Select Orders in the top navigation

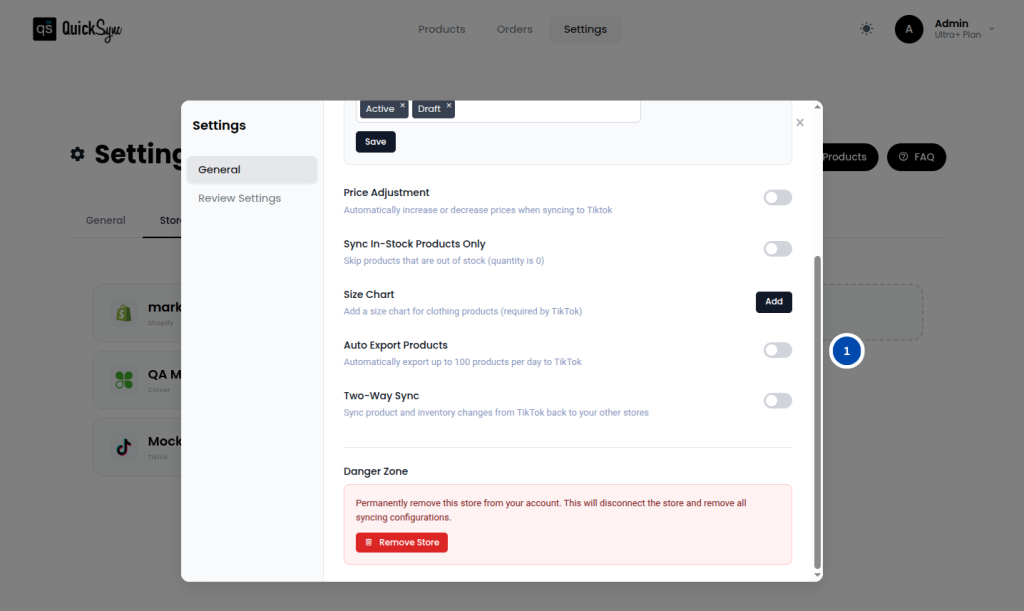[x=514, y=29]
